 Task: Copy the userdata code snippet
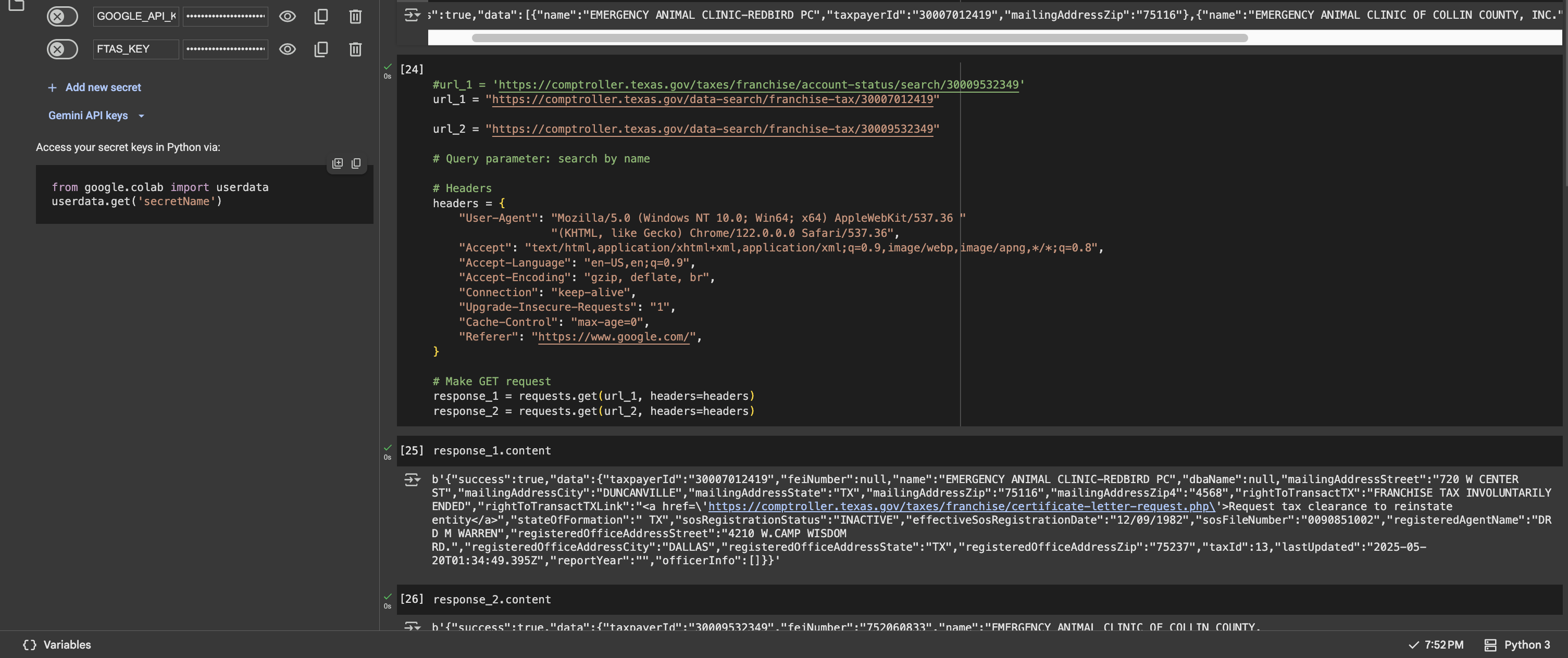coord(356,163)
